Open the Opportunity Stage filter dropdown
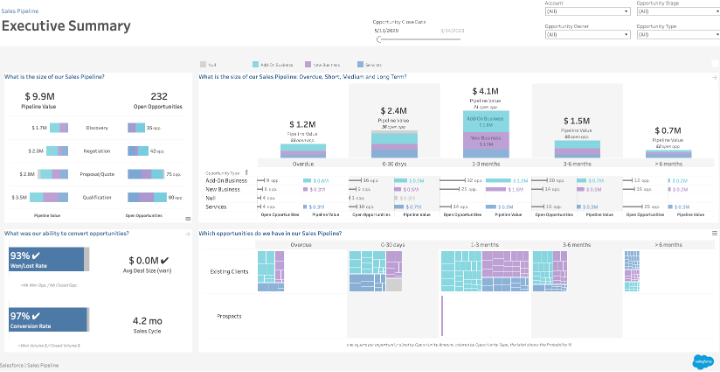Screen dimensions: 720x372 click(679, 11)
